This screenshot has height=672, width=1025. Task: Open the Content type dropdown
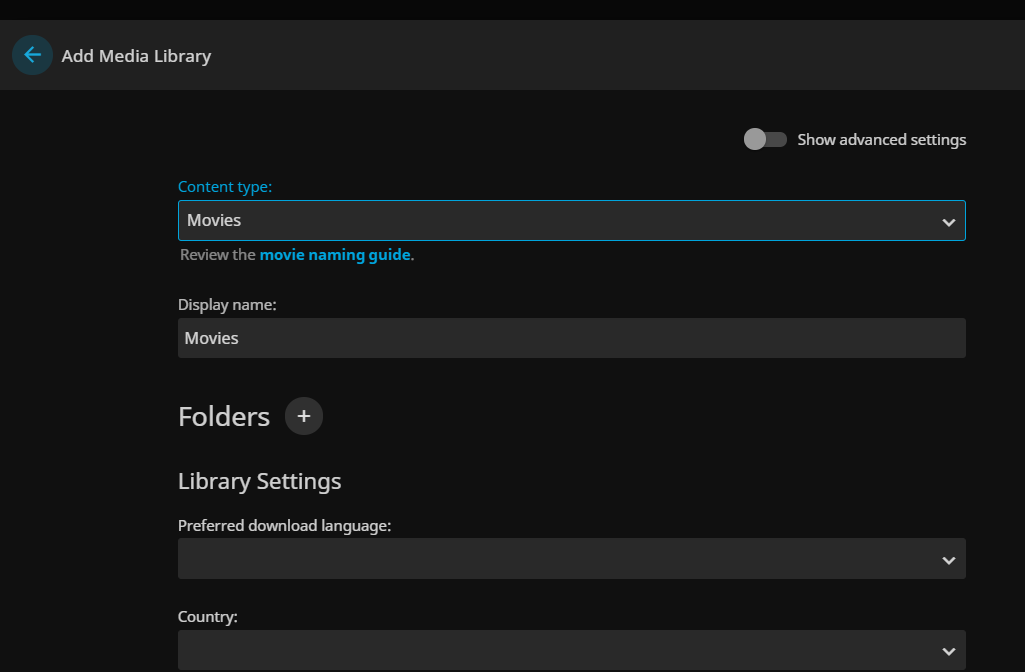[x=571, y=220]
